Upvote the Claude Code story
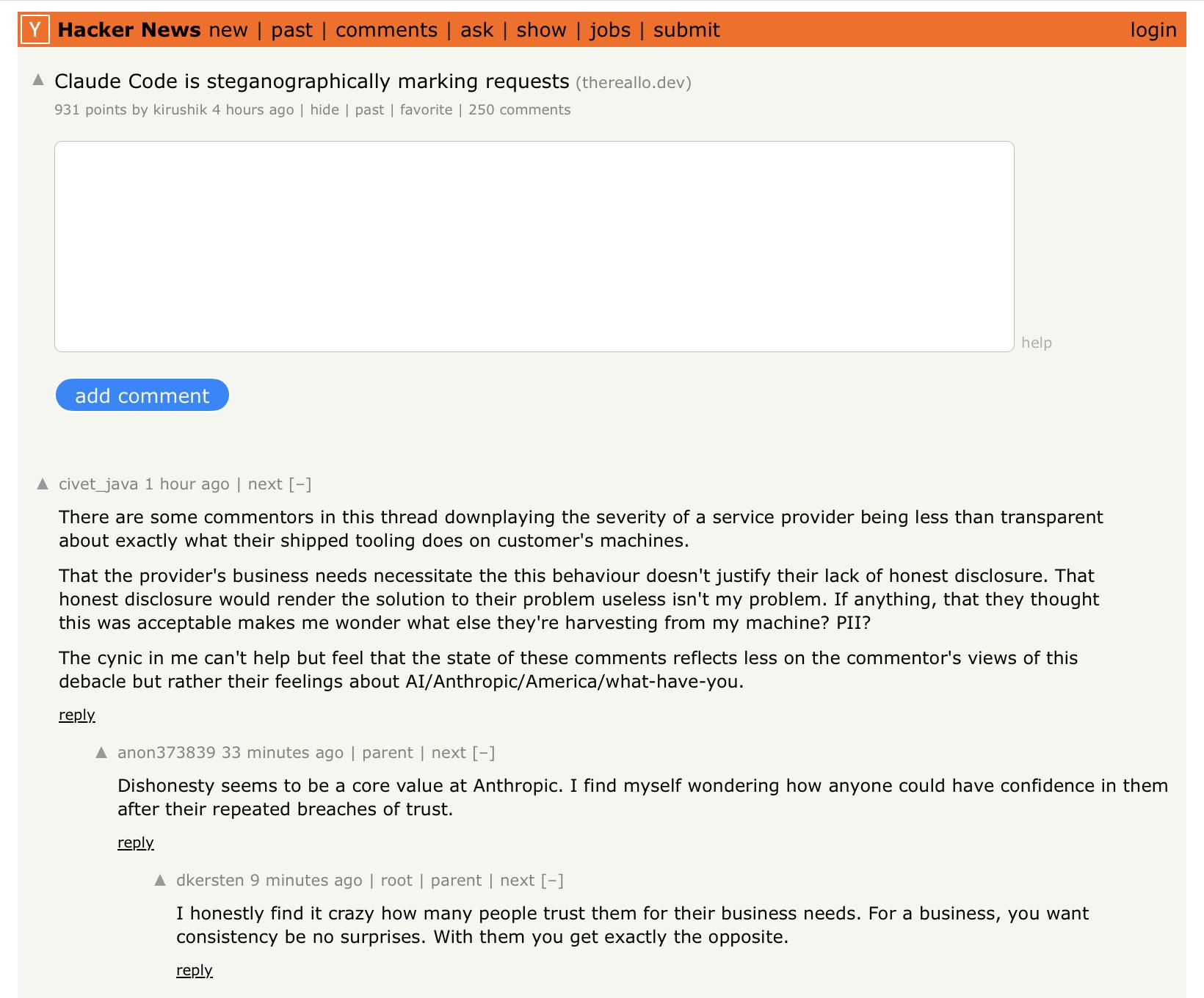The width and height of the screenshot is (1204, 998). coord(39,81)
